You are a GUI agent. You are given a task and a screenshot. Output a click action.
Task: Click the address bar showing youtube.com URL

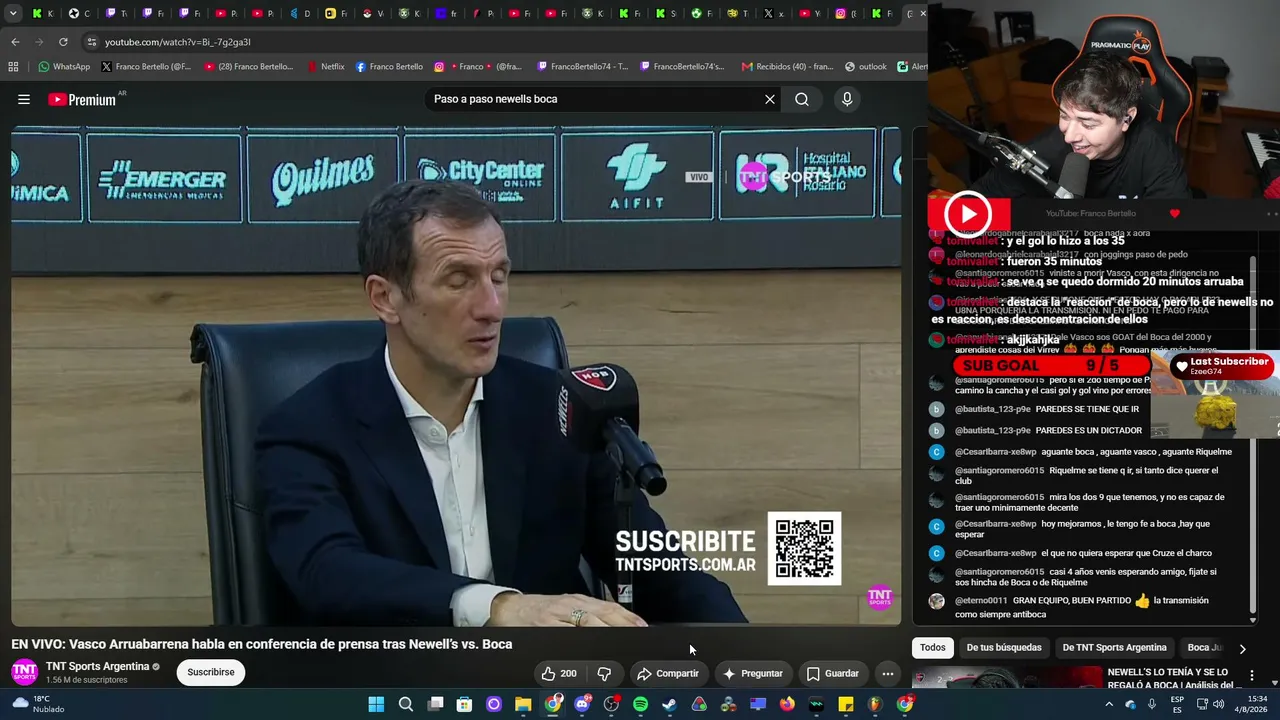(x=500, y=42)
